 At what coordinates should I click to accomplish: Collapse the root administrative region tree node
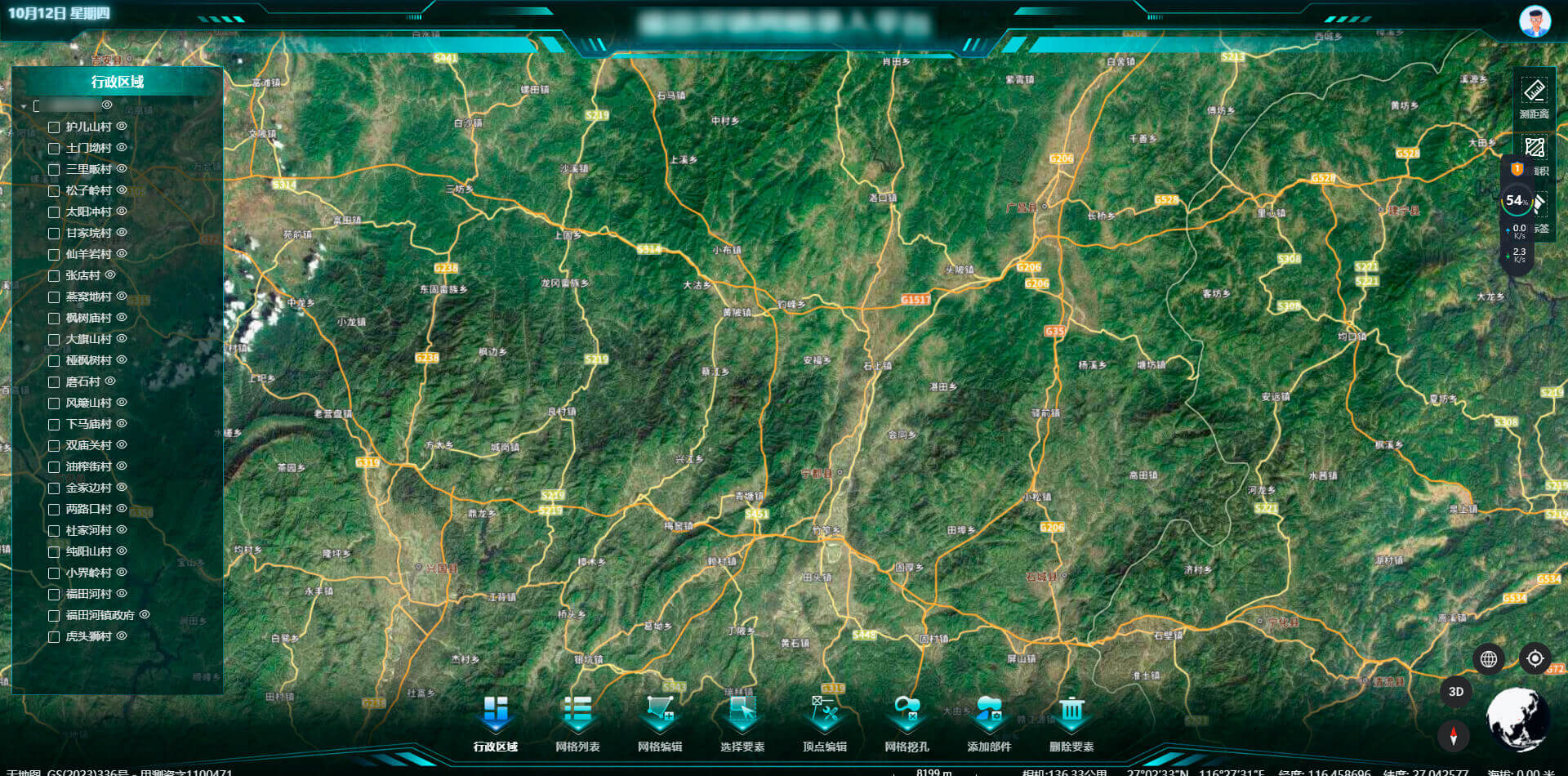click(24, 106)
